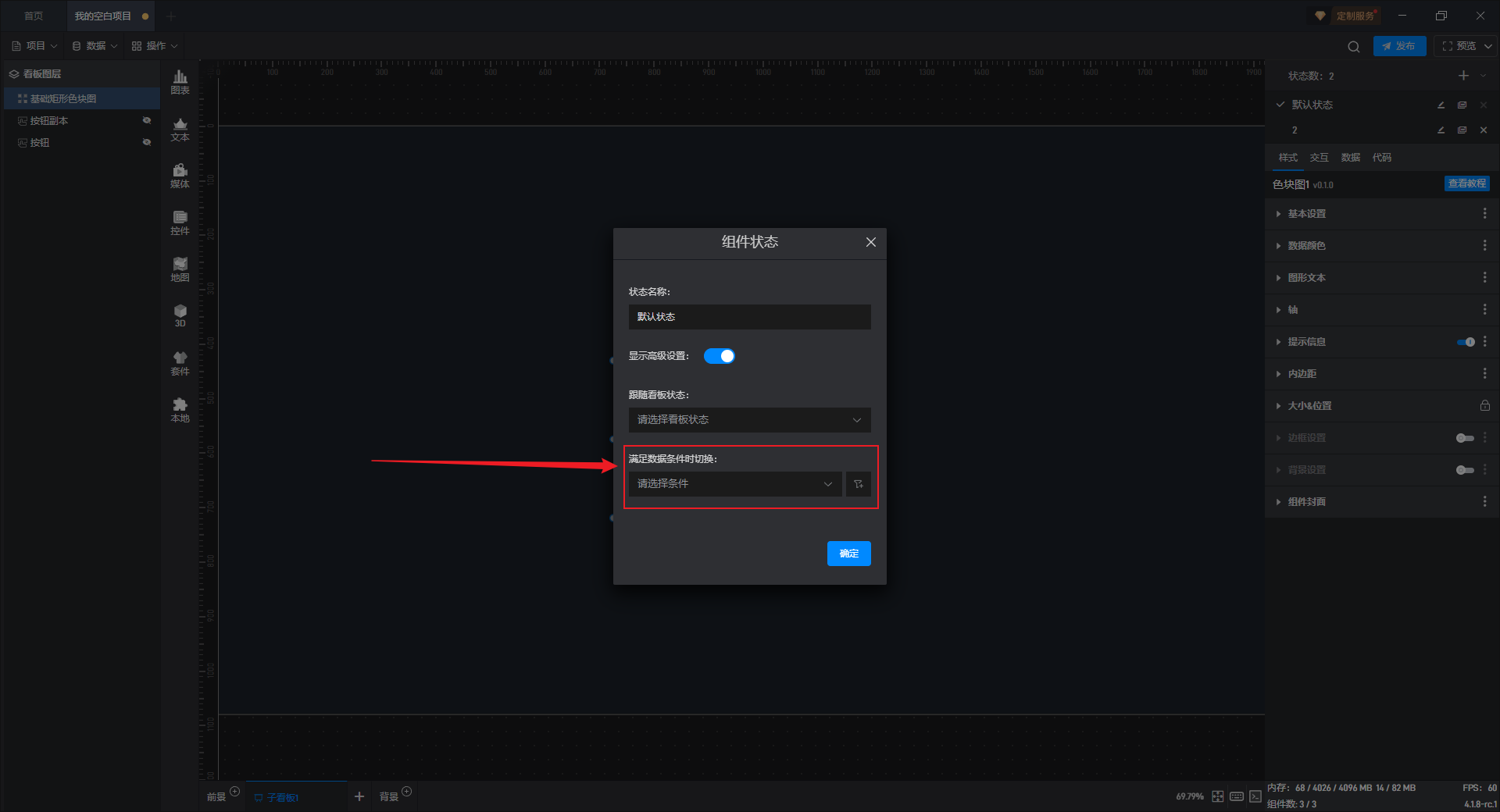The height and width of the screenshot is (812, 1500).
Task: Click the 状态名称 input field
Action: tap(750, 317)
